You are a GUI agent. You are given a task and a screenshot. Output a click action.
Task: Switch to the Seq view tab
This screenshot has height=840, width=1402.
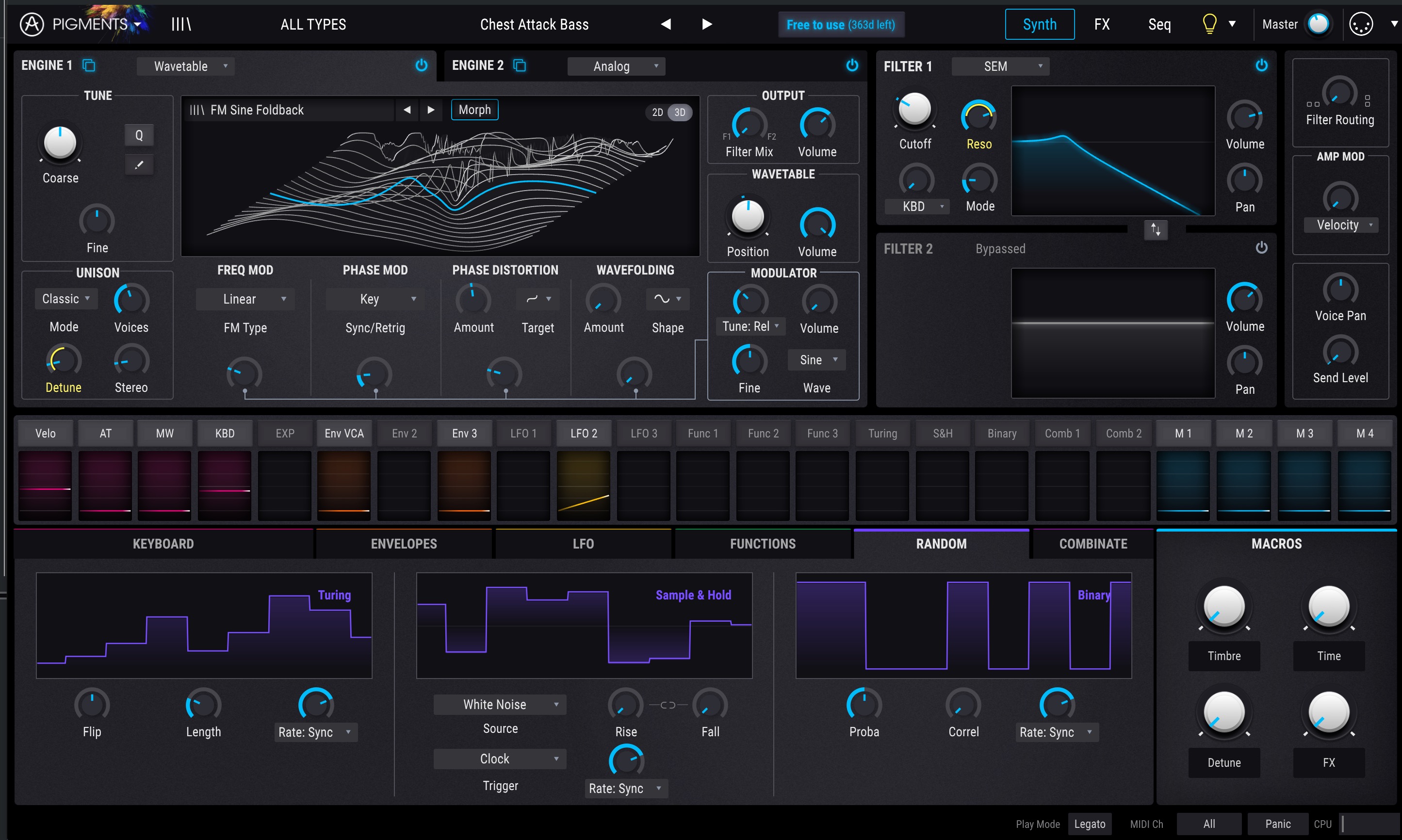(1159, 24)
